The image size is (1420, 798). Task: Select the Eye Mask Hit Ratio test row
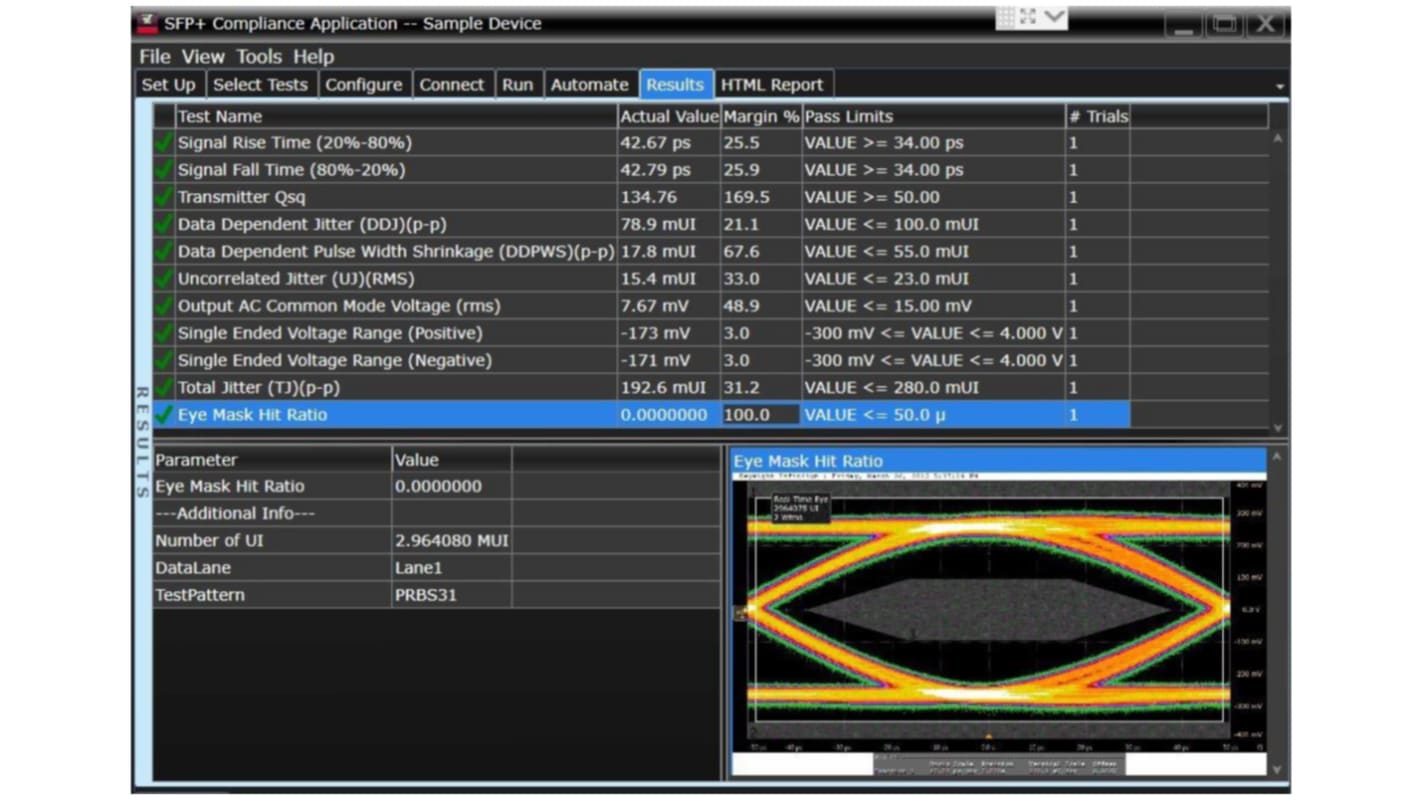coord(642,414)
